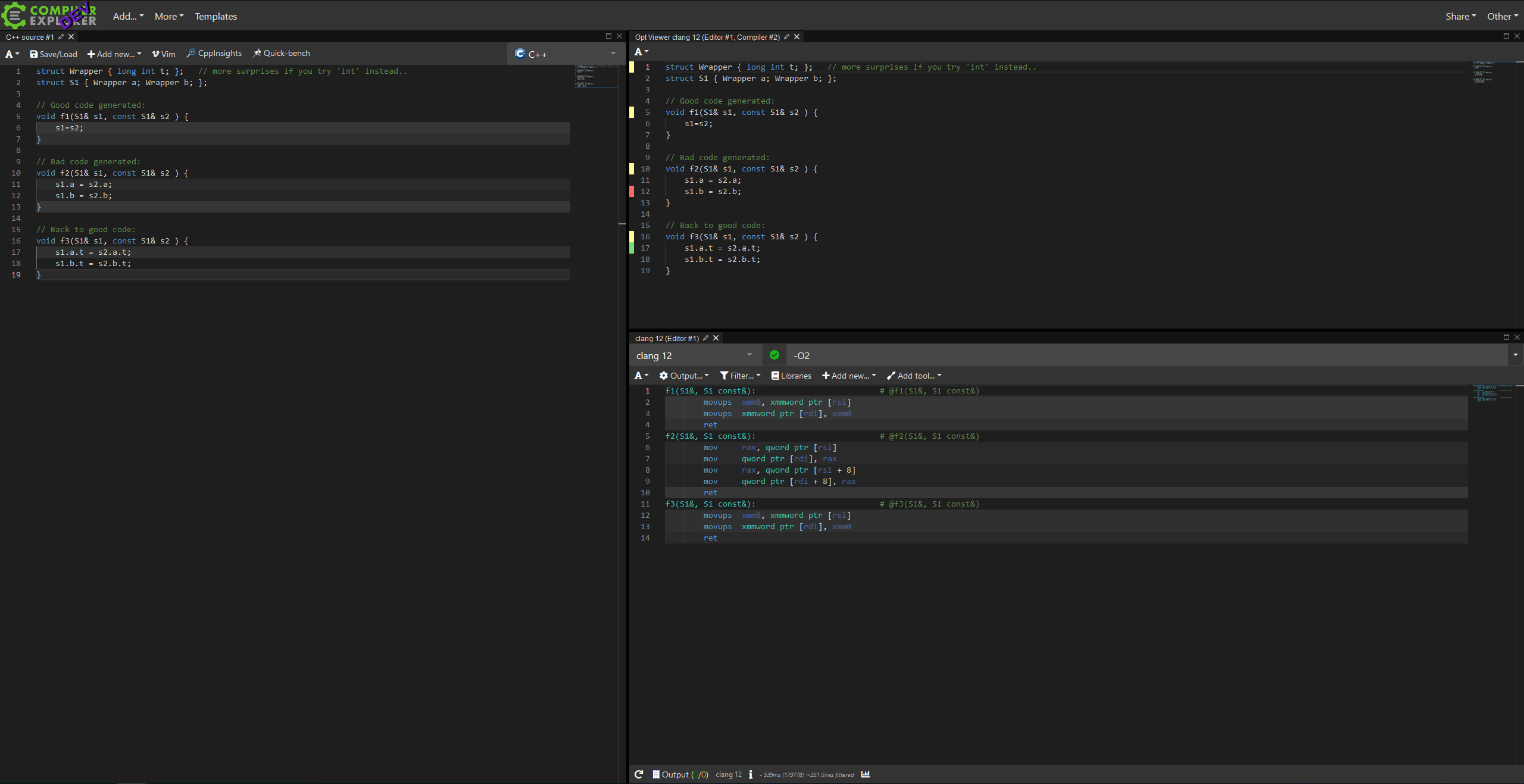The height and width of the screenshot is (784, 1524).
Task: Expand the Filter options dropdown
Action: (x=739, y=376)
